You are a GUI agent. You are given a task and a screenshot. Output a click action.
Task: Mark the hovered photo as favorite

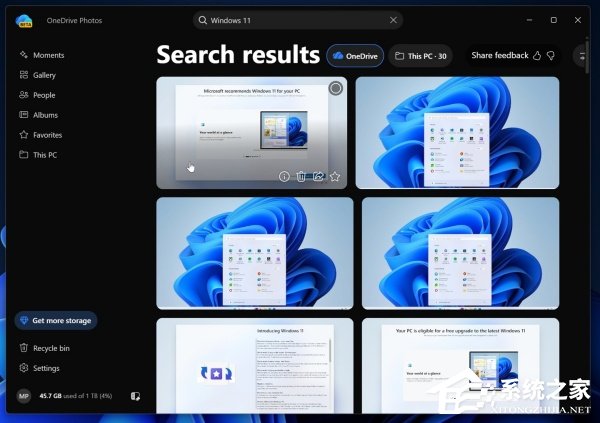pos(335,176)
